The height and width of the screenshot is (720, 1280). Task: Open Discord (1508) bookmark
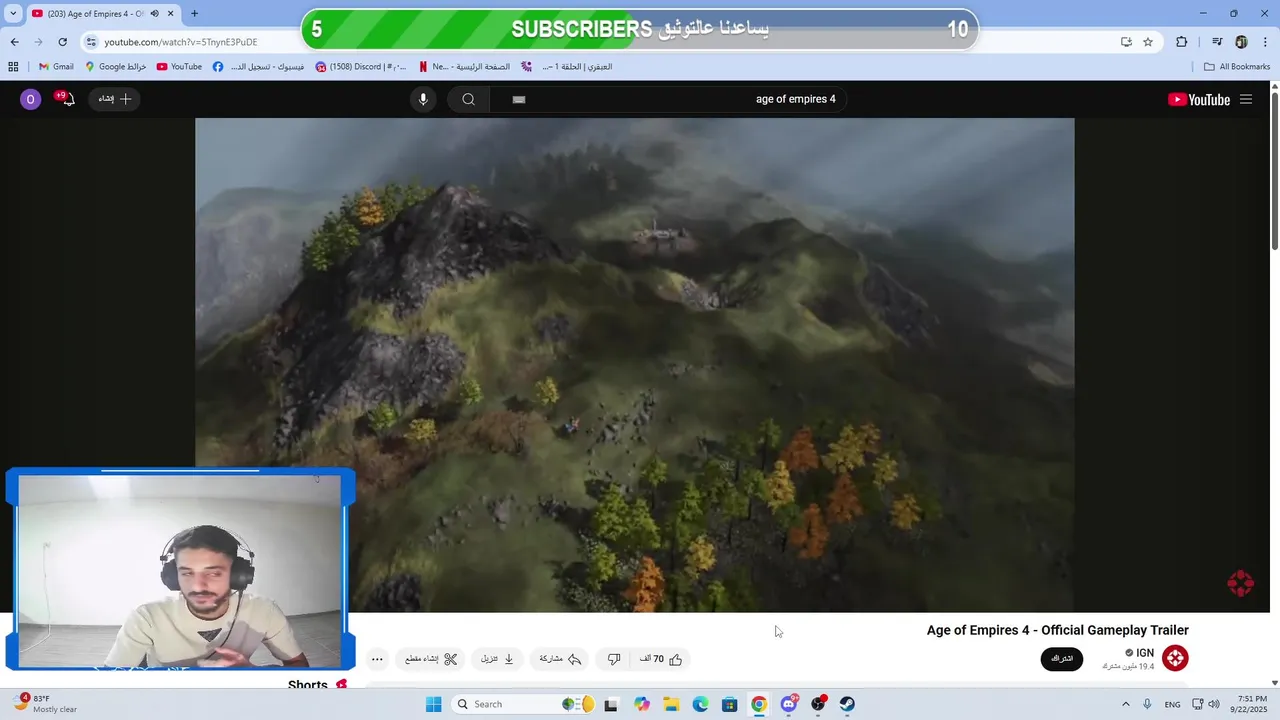point(360,67)
